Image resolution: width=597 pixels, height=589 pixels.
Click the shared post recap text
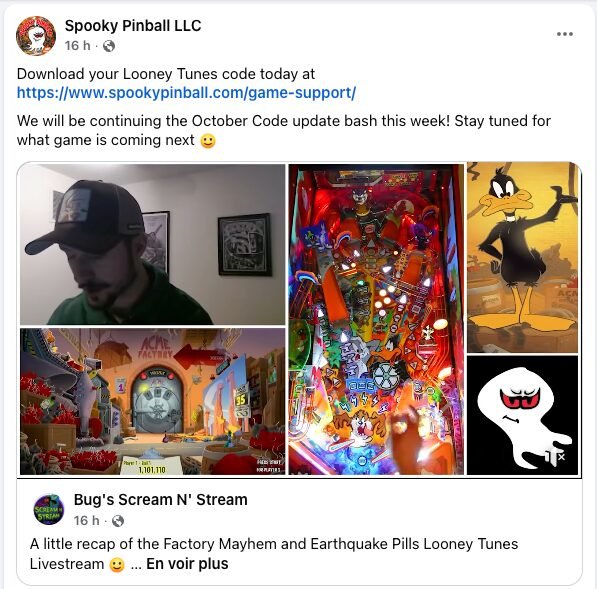coord(274,554)
